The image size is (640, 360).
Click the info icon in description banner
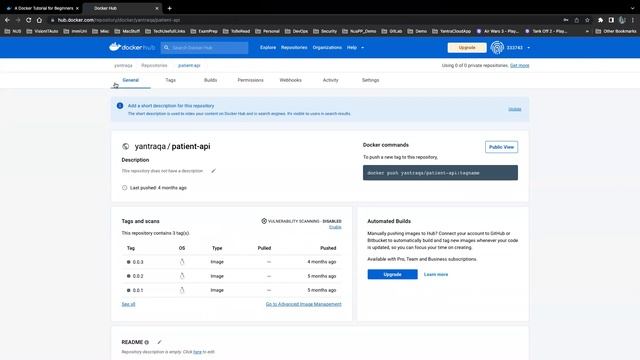click(120, 106)
